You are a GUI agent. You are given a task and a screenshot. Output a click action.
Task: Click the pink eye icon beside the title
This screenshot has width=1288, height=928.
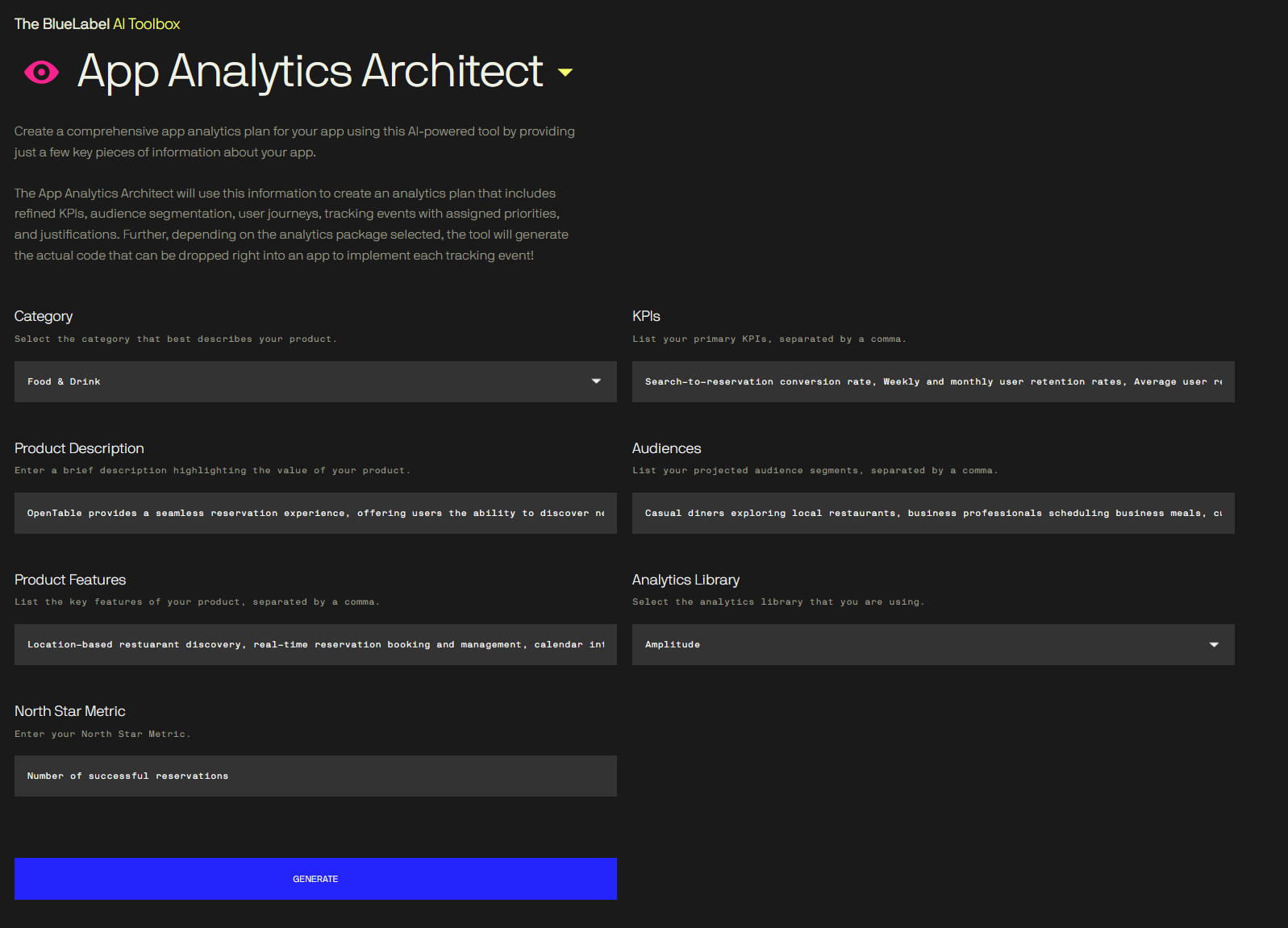pos(42,73)
